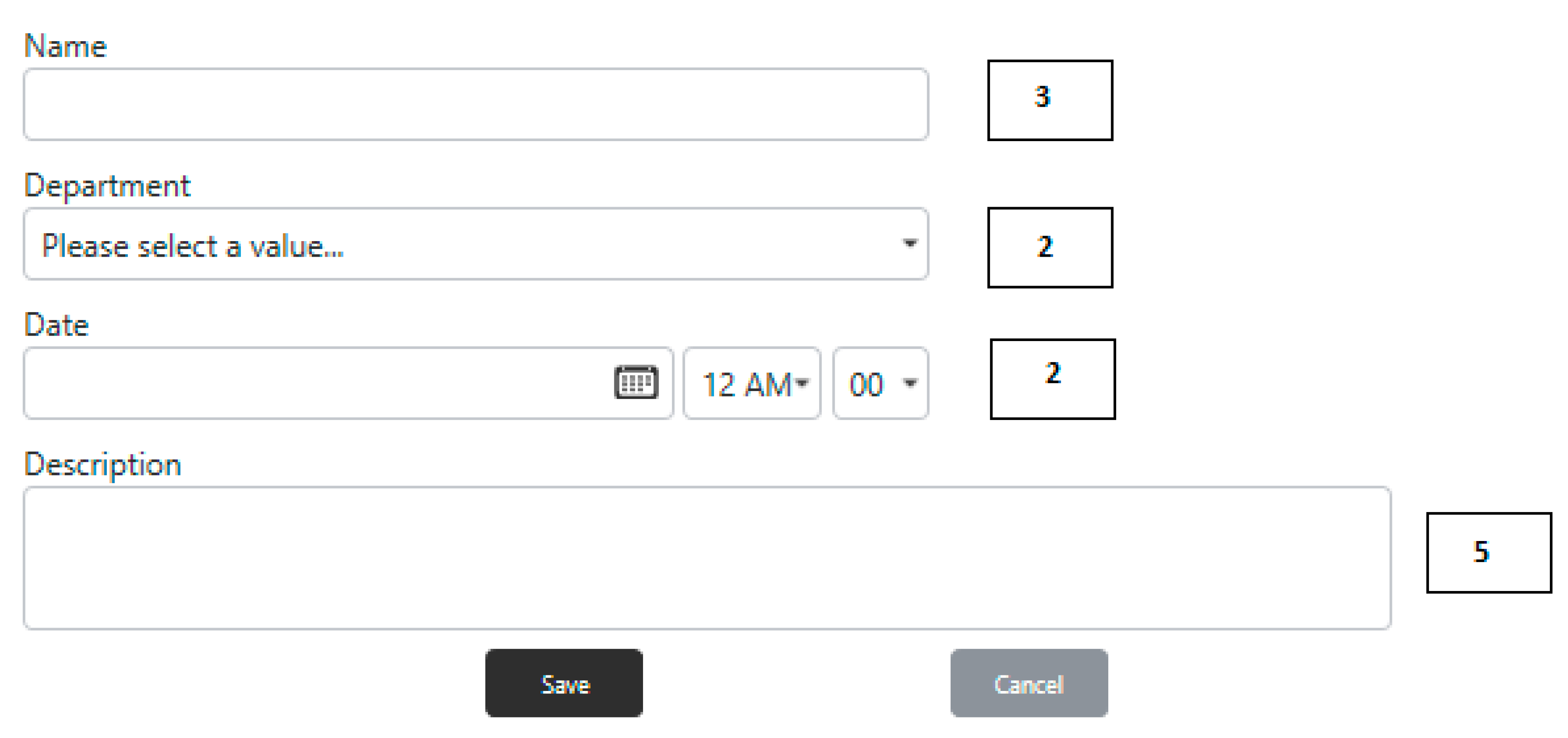This screenshot has width=1568, height=738.
Task: Click into the Name text field
Action: pyautogui.click(x=475, y=105)
